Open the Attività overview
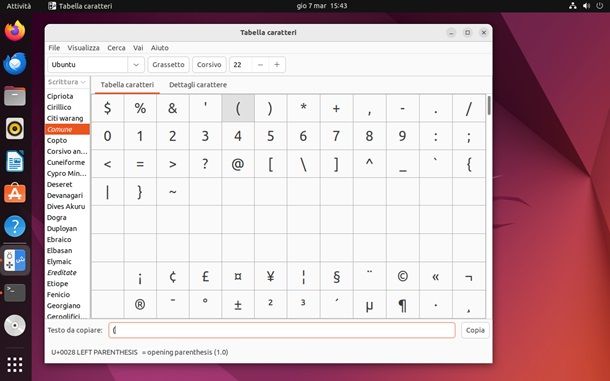The height and width of the screenshot is (381, 610). tap(19, 6)
